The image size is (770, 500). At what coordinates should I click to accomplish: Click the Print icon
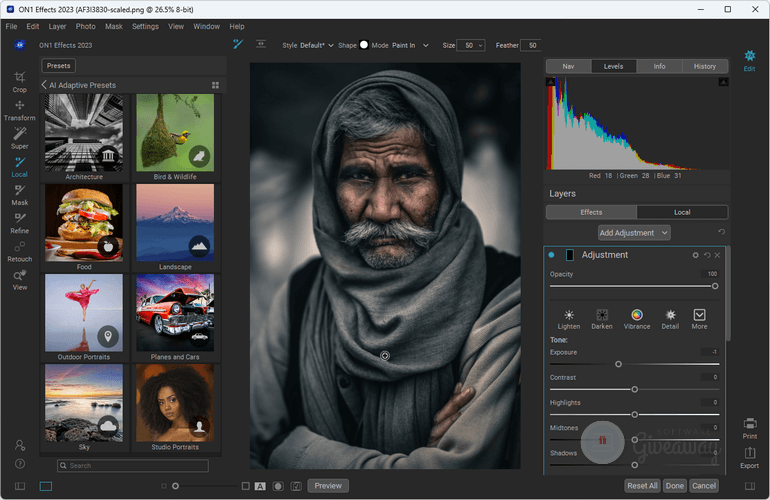tap(749, 428)
